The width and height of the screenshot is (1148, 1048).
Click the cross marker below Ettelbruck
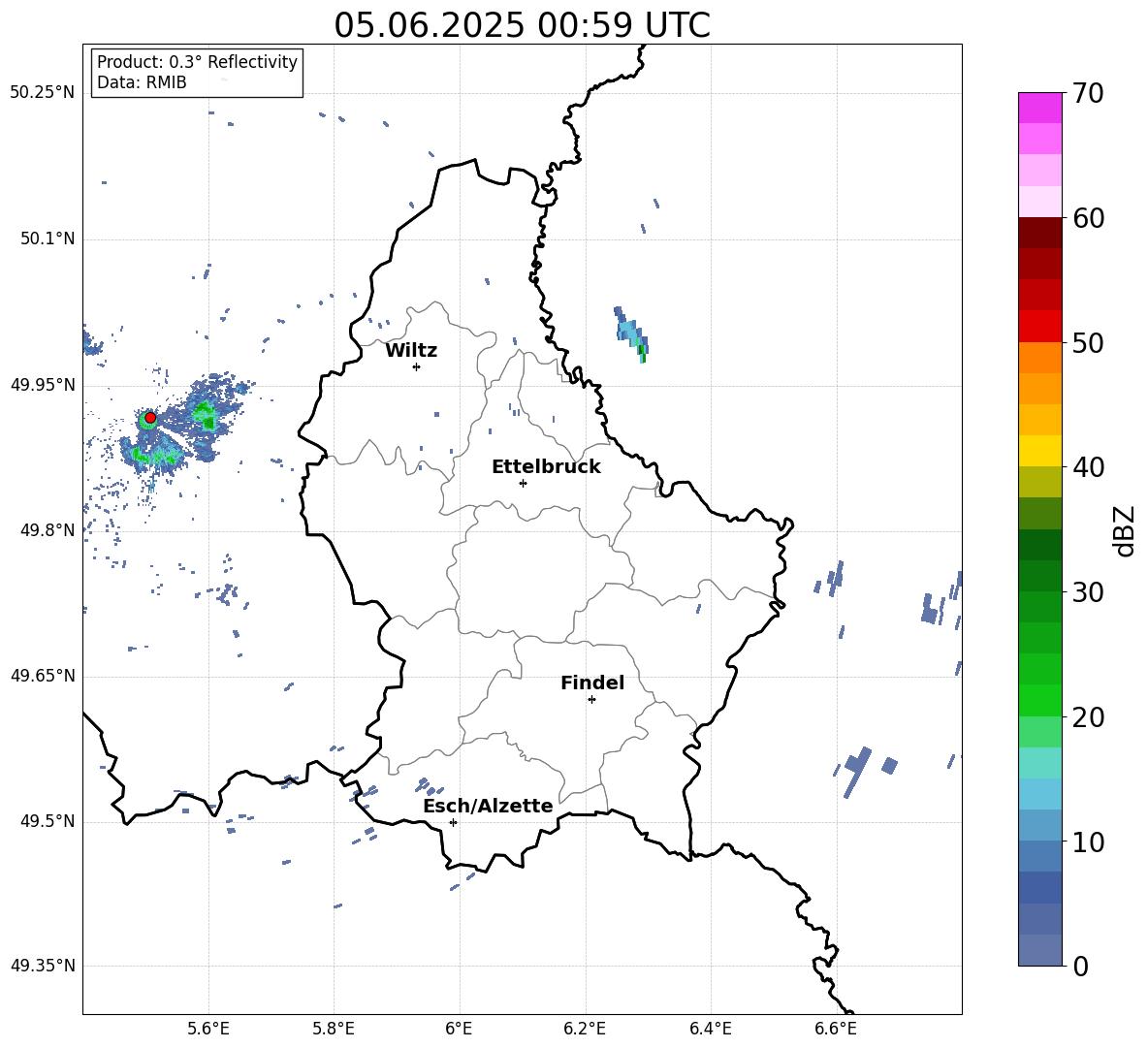click(x=523, y=483)
